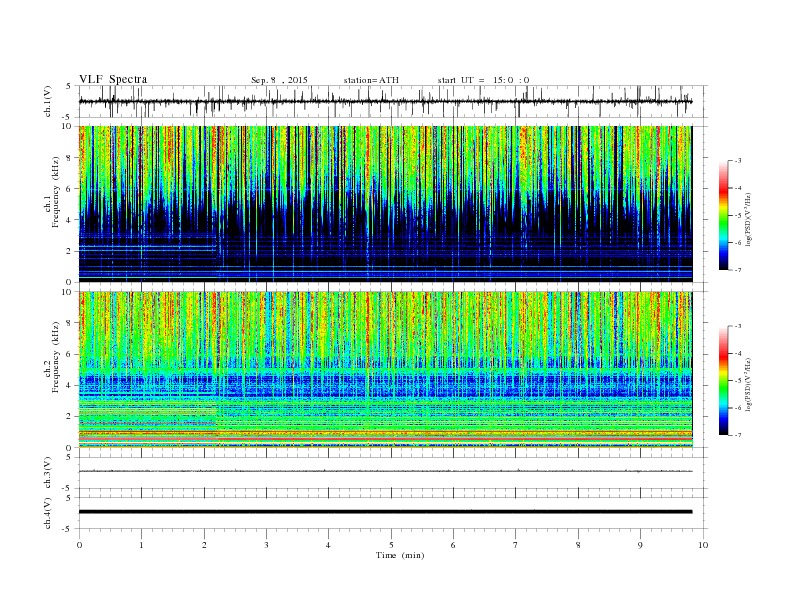Click the 'VLF Spectra' plot title
792x612 pixels.
(113, 79)
